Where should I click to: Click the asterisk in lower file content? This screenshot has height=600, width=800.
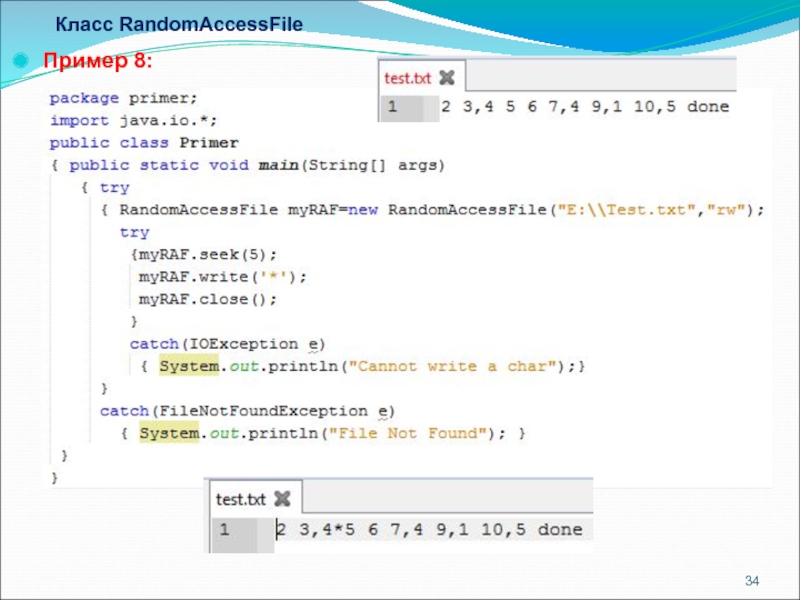pos(338,530)
